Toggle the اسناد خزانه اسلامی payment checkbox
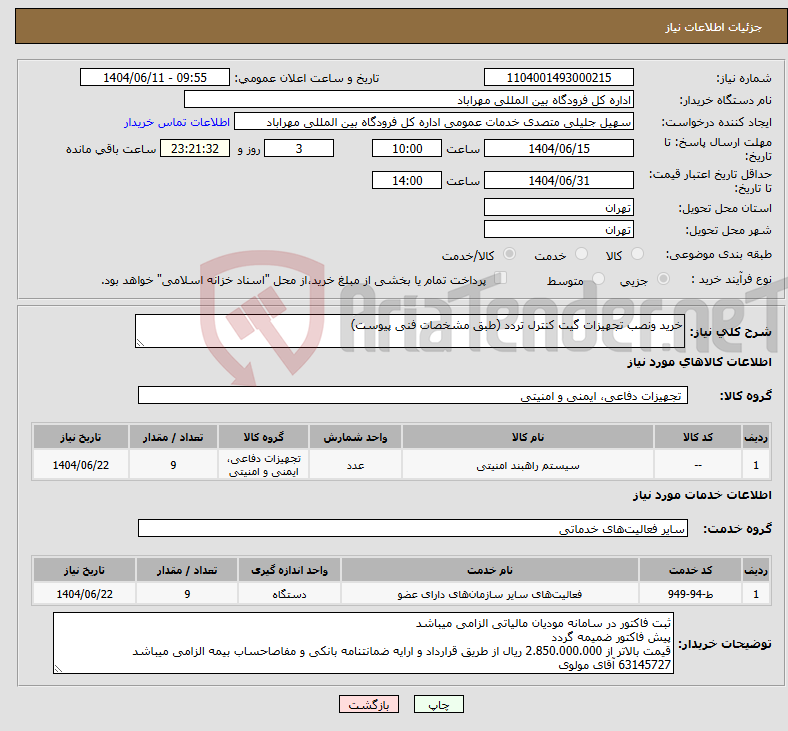Viewport: 788px width, 731px height. point(501,278)
